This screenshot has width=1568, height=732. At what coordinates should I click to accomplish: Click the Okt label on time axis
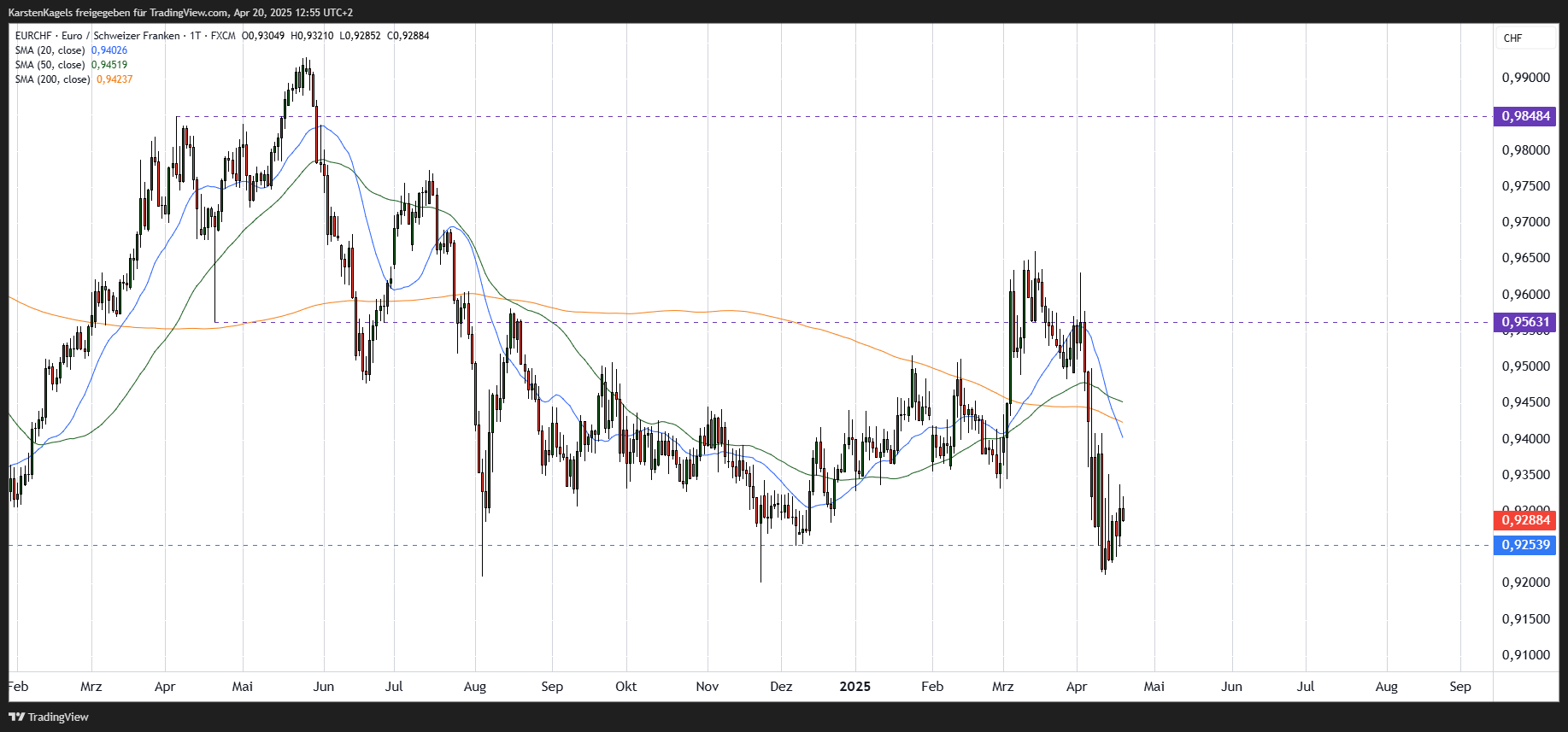click(x=626, y=687)
